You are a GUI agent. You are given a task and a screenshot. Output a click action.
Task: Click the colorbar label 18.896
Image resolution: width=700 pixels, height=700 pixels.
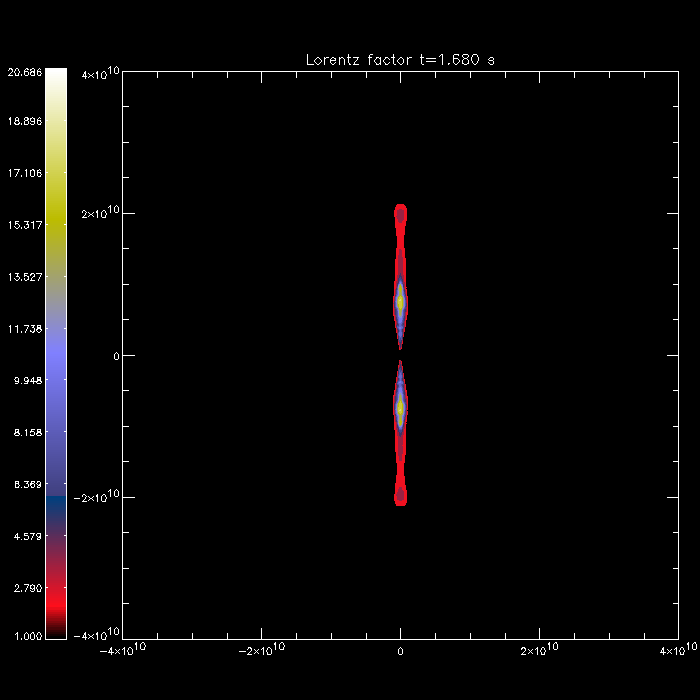point(25,121)
